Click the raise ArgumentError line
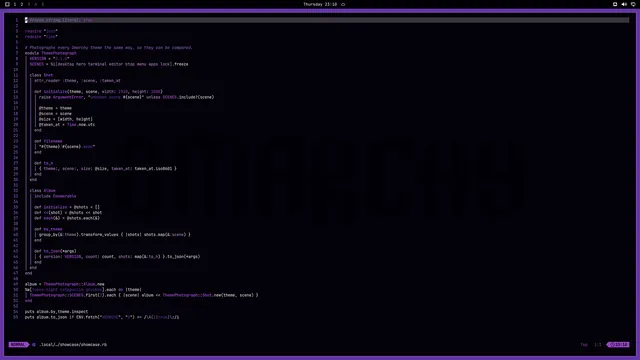Screen dimensions: 640x360 tap(127, 97)
